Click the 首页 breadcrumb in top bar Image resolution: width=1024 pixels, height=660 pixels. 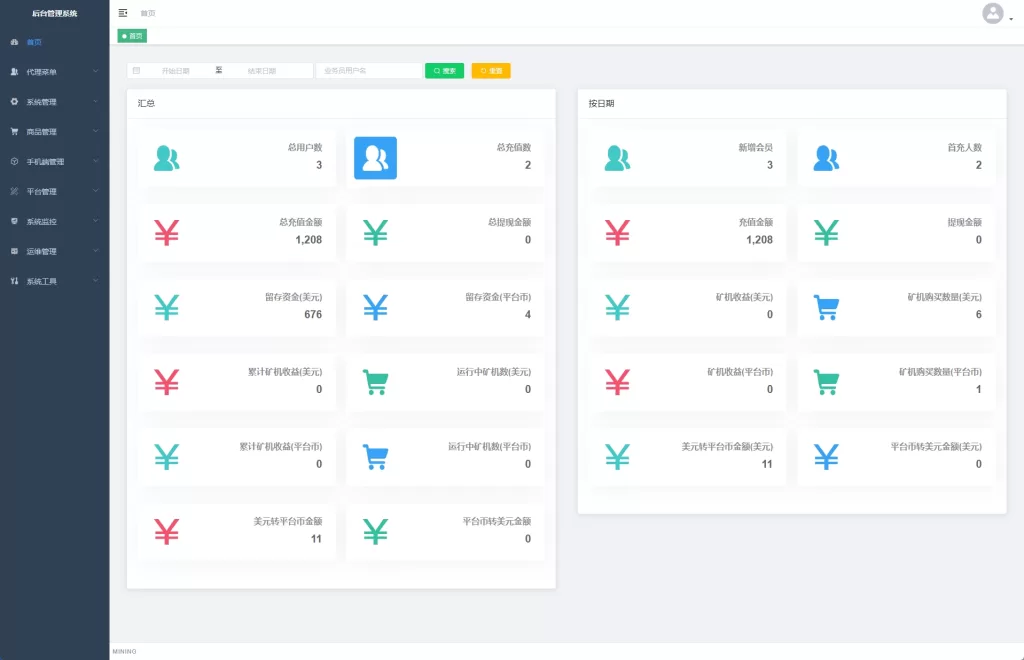[x=148, y=13]
